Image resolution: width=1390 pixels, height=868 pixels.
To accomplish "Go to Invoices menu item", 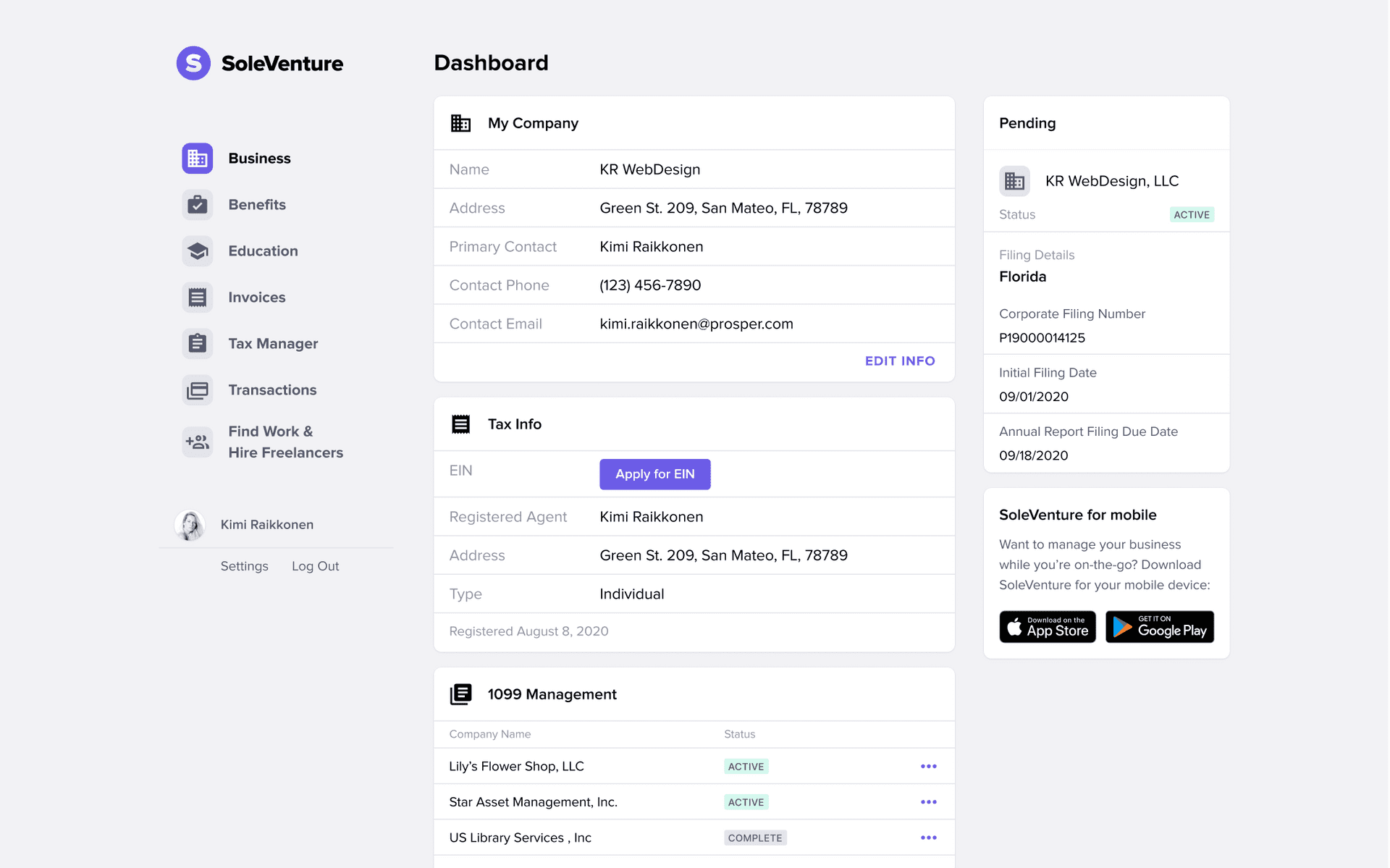I will (256, 298).
